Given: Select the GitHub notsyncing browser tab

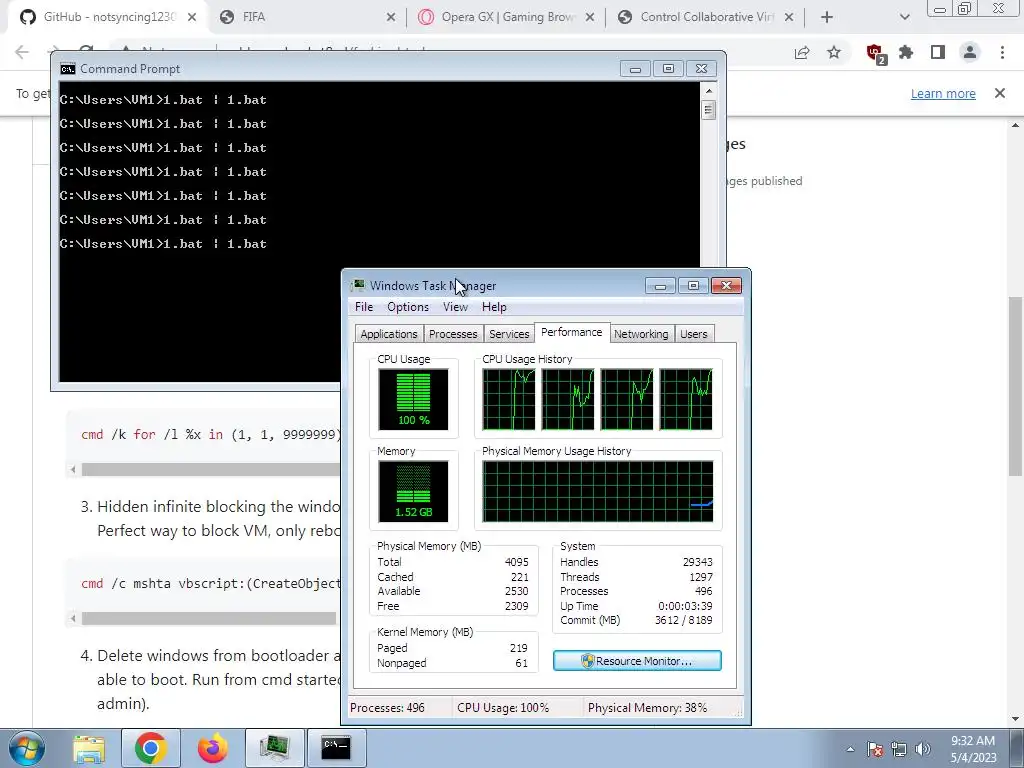Looking at the screenshot, I should coord(108,18).
